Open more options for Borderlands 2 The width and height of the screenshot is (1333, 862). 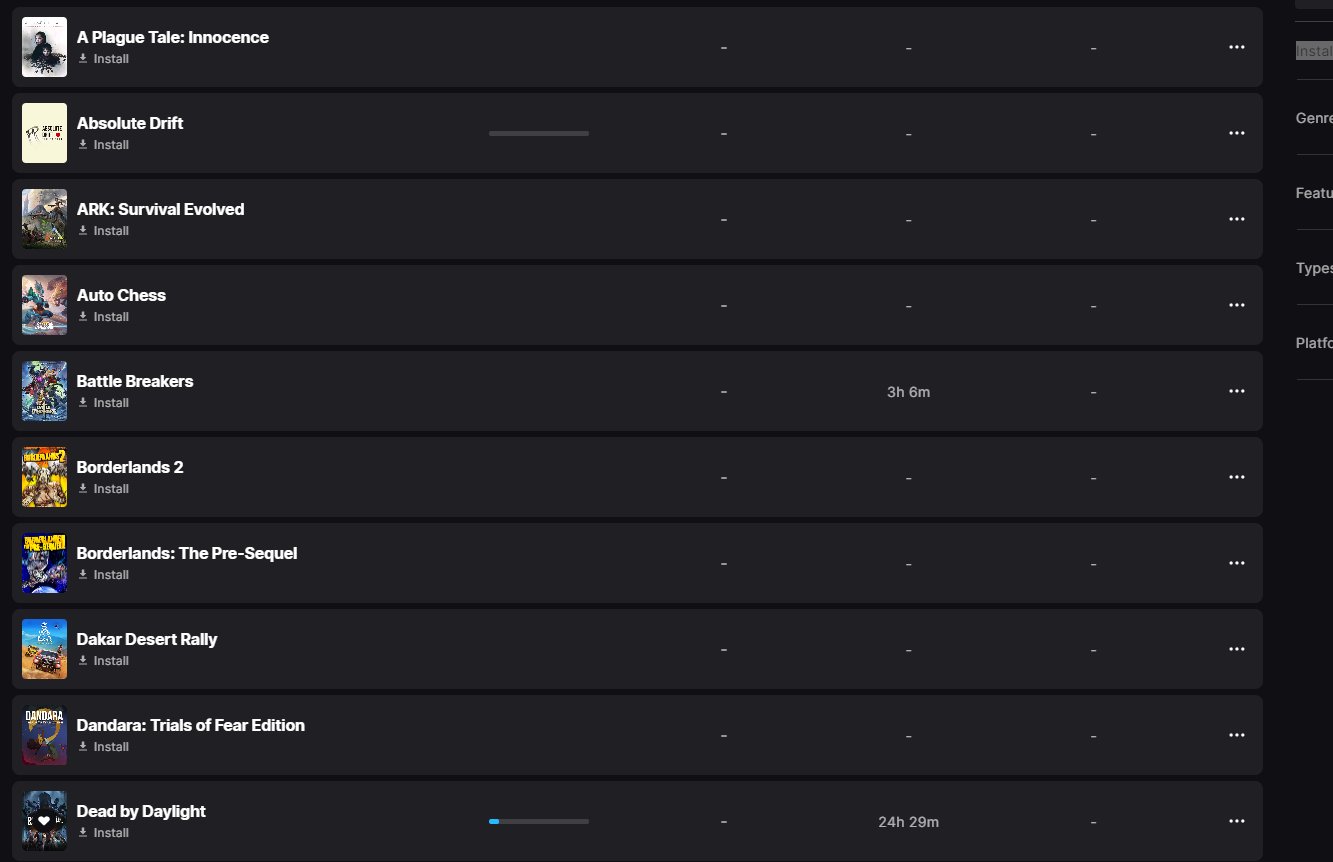pyautogui.click(x=1236, y=477)
